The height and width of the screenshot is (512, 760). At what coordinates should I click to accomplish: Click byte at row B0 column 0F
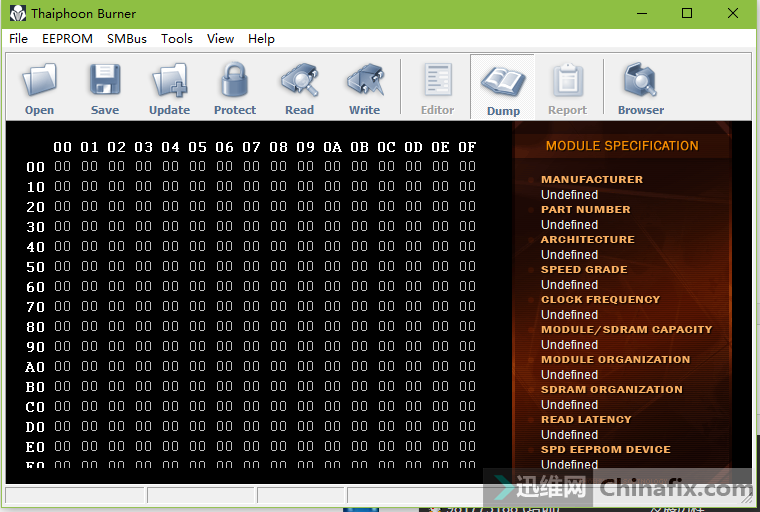(467, 386)
